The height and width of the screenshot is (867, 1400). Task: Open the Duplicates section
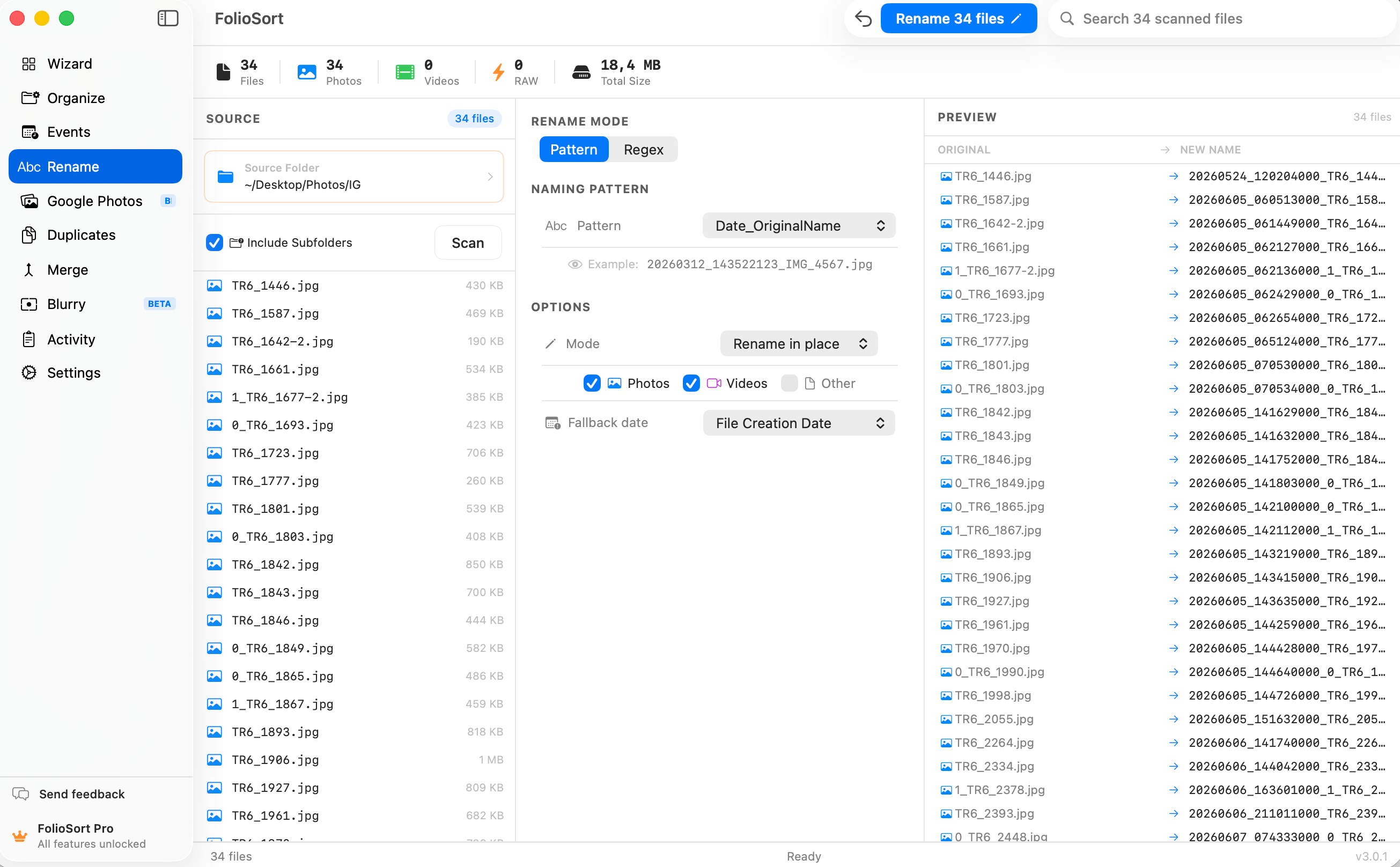95,234
